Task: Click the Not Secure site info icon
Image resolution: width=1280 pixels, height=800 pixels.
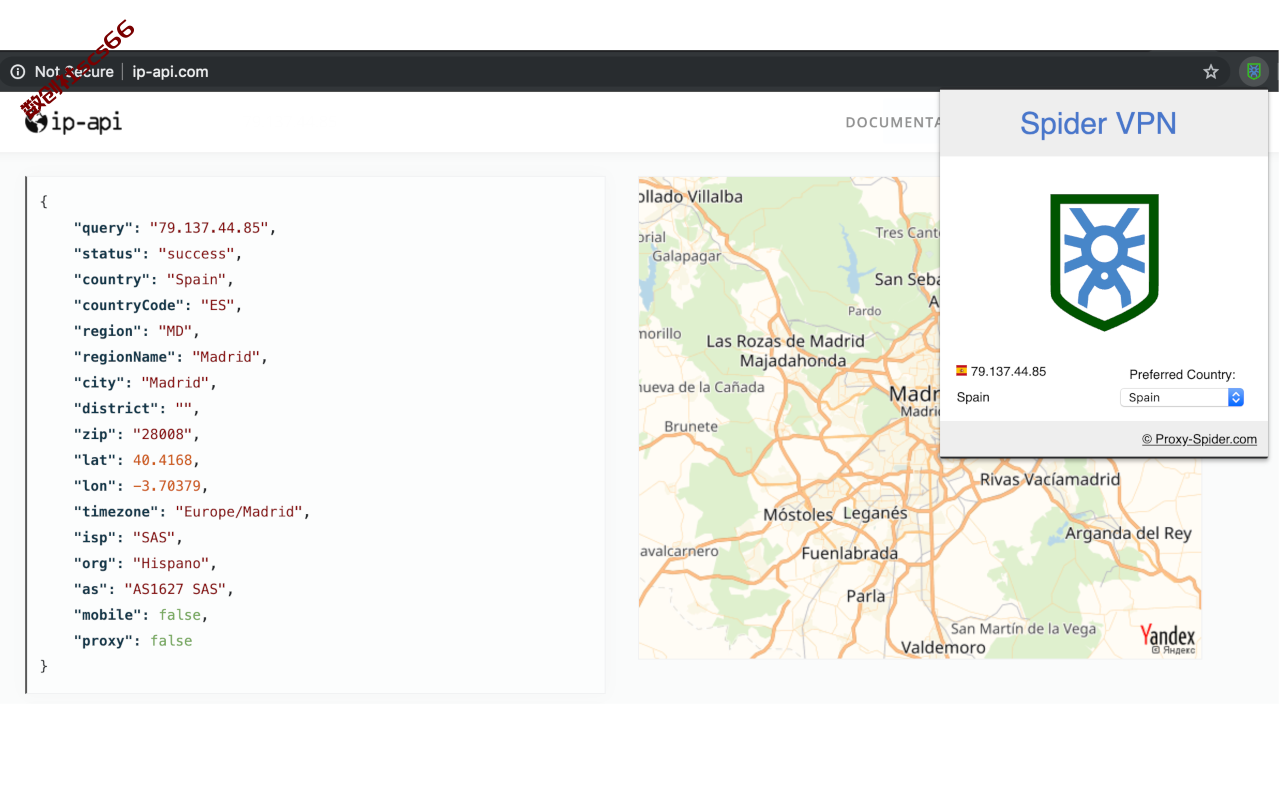Action: pyautogui.click(x=18, y=72)
